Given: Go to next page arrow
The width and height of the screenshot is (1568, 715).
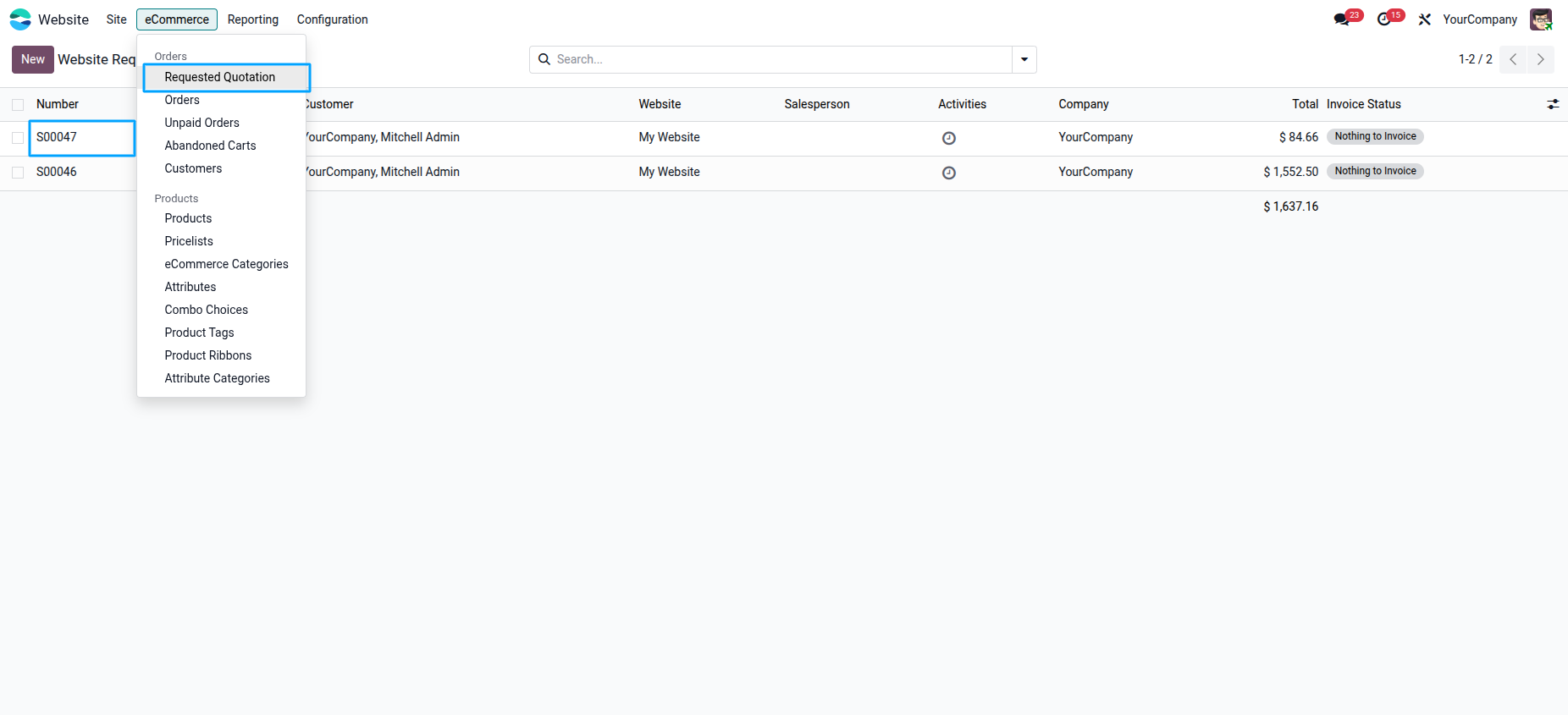Looking at the screenshot, I should (1540, 59).
